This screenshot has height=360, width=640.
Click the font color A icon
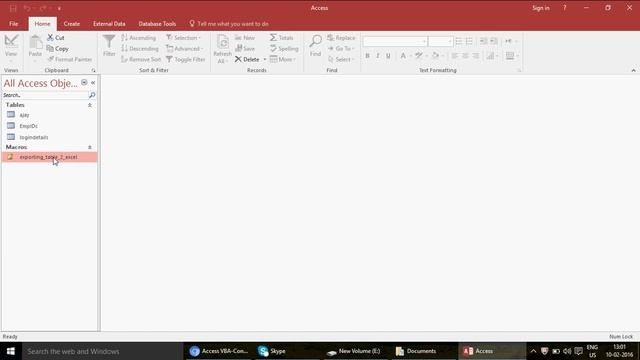[x=403, y=56]
